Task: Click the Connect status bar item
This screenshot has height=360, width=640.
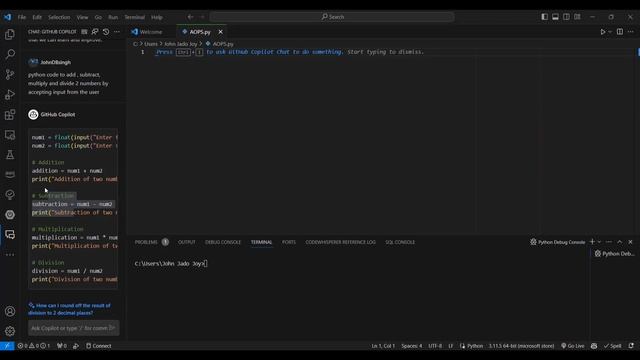Action: pos(99,346)
